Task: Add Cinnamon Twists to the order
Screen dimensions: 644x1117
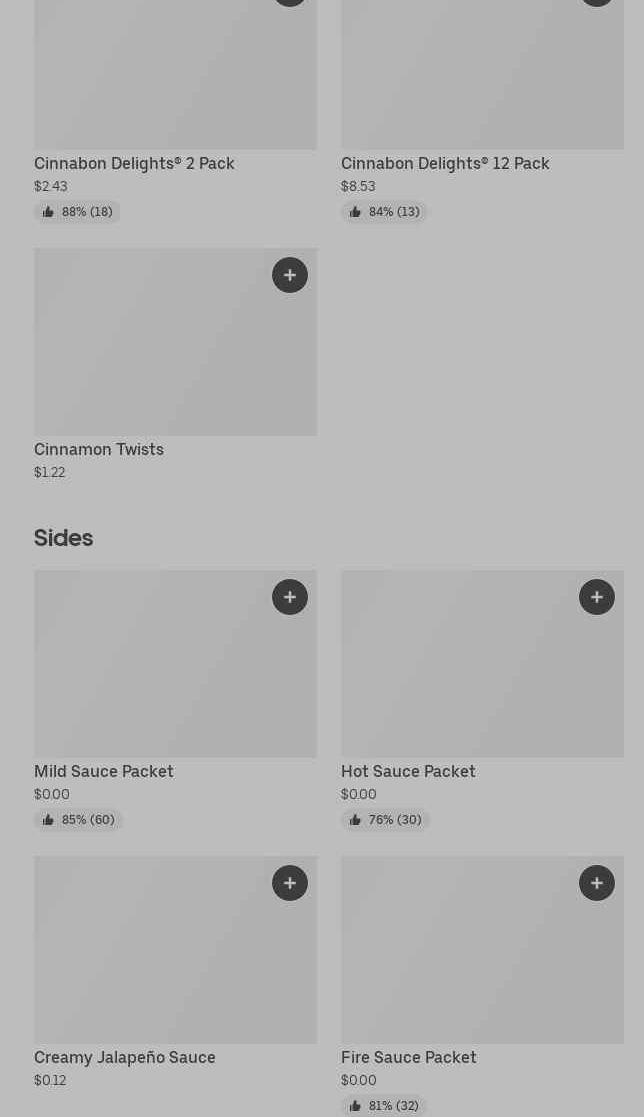Action: point(290,275)
